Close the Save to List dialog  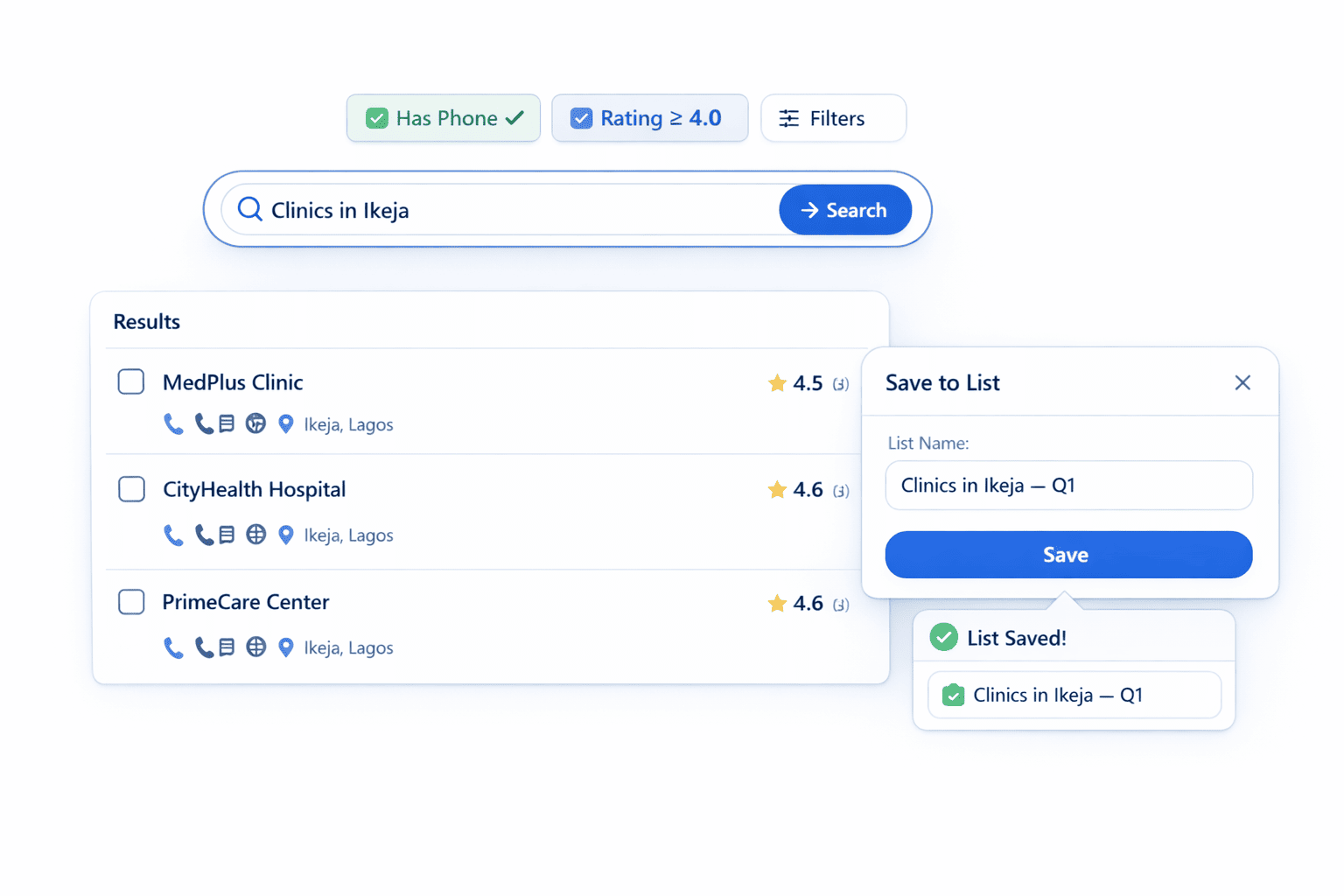pyautogui.click(x=1242, y=382)
